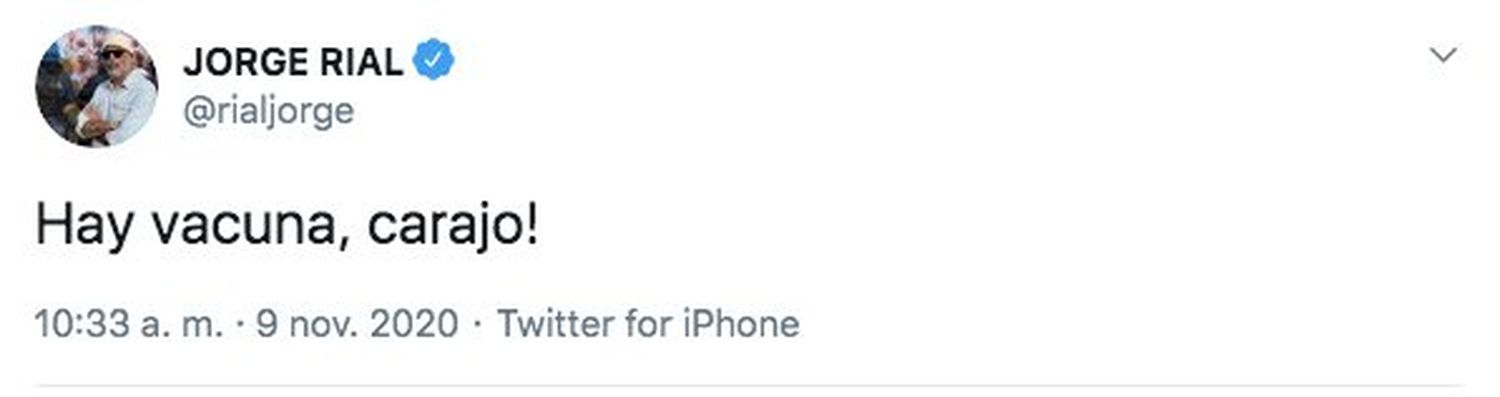This screenshot has width=1500, height=397.
Task: Click the @rialjorge handle
Action: pyautogui.click(x=268, y=111)
